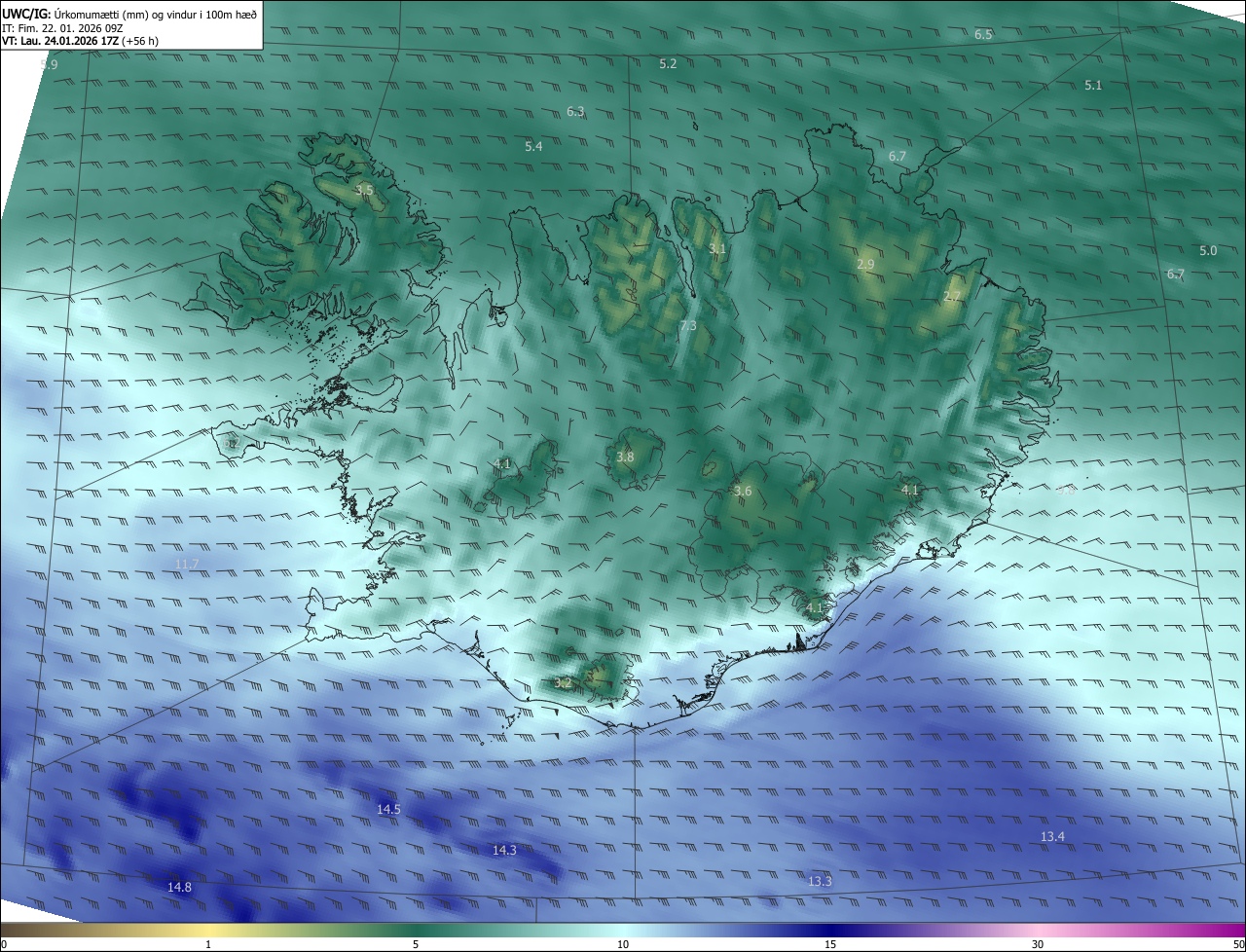This screenshot has height=952, width=1246.
Task: Click the '50' tick on the color scale
Action: coord(1238,944)
